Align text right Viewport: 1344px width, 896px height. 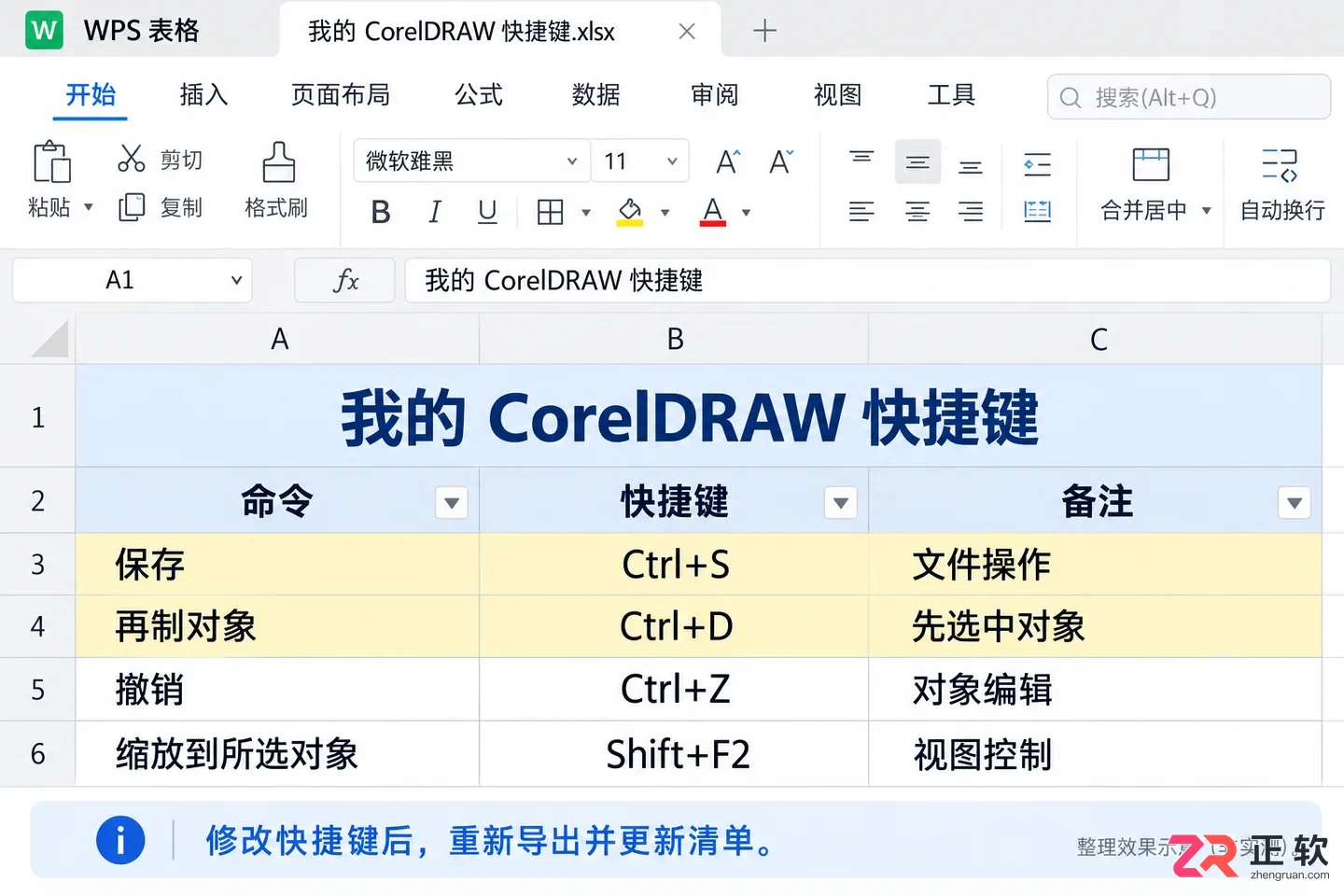click(x=971, y=212)
